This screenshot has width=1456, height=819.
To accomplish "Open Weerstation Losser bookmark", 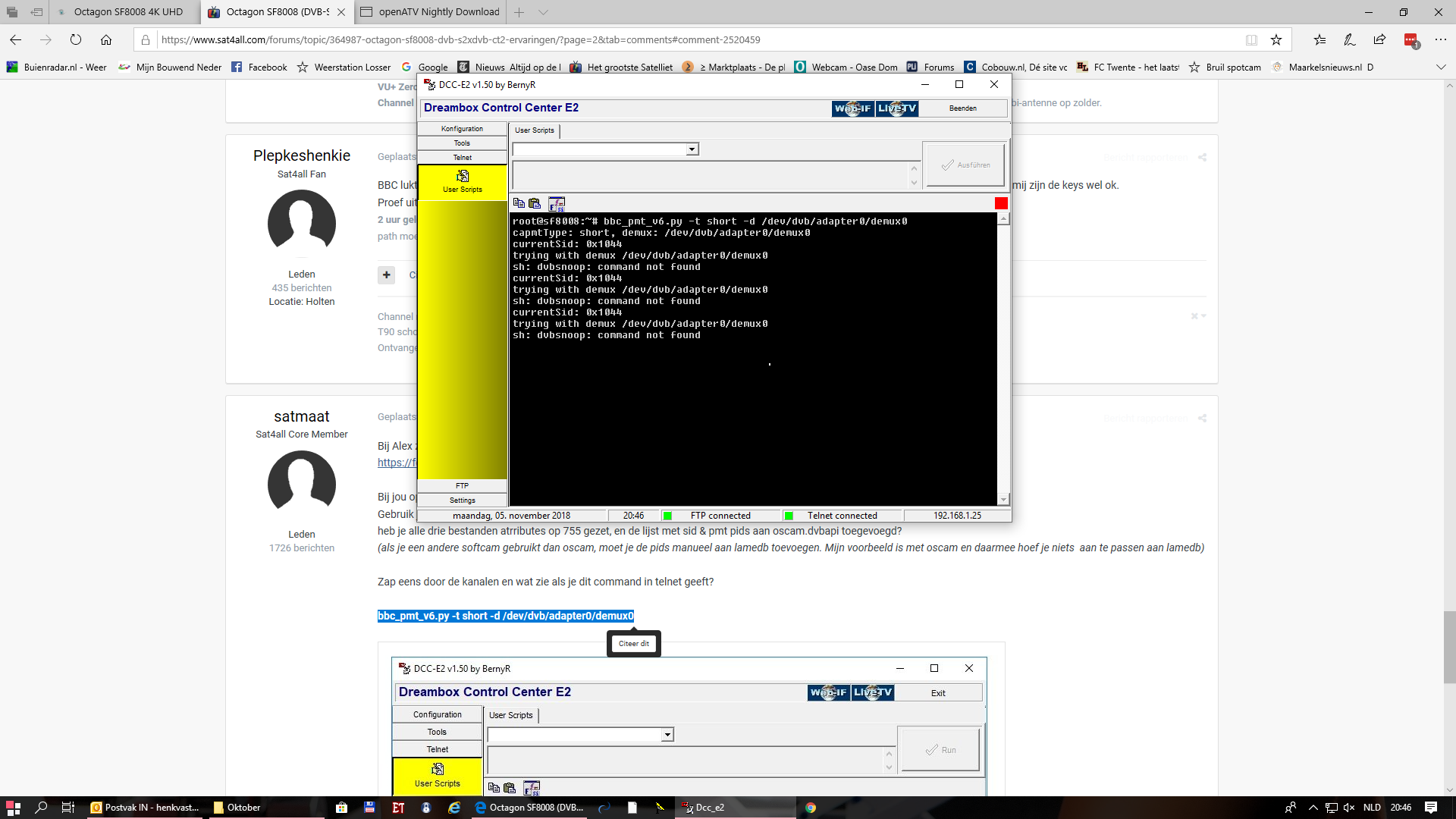I will [x=344, y=67].
